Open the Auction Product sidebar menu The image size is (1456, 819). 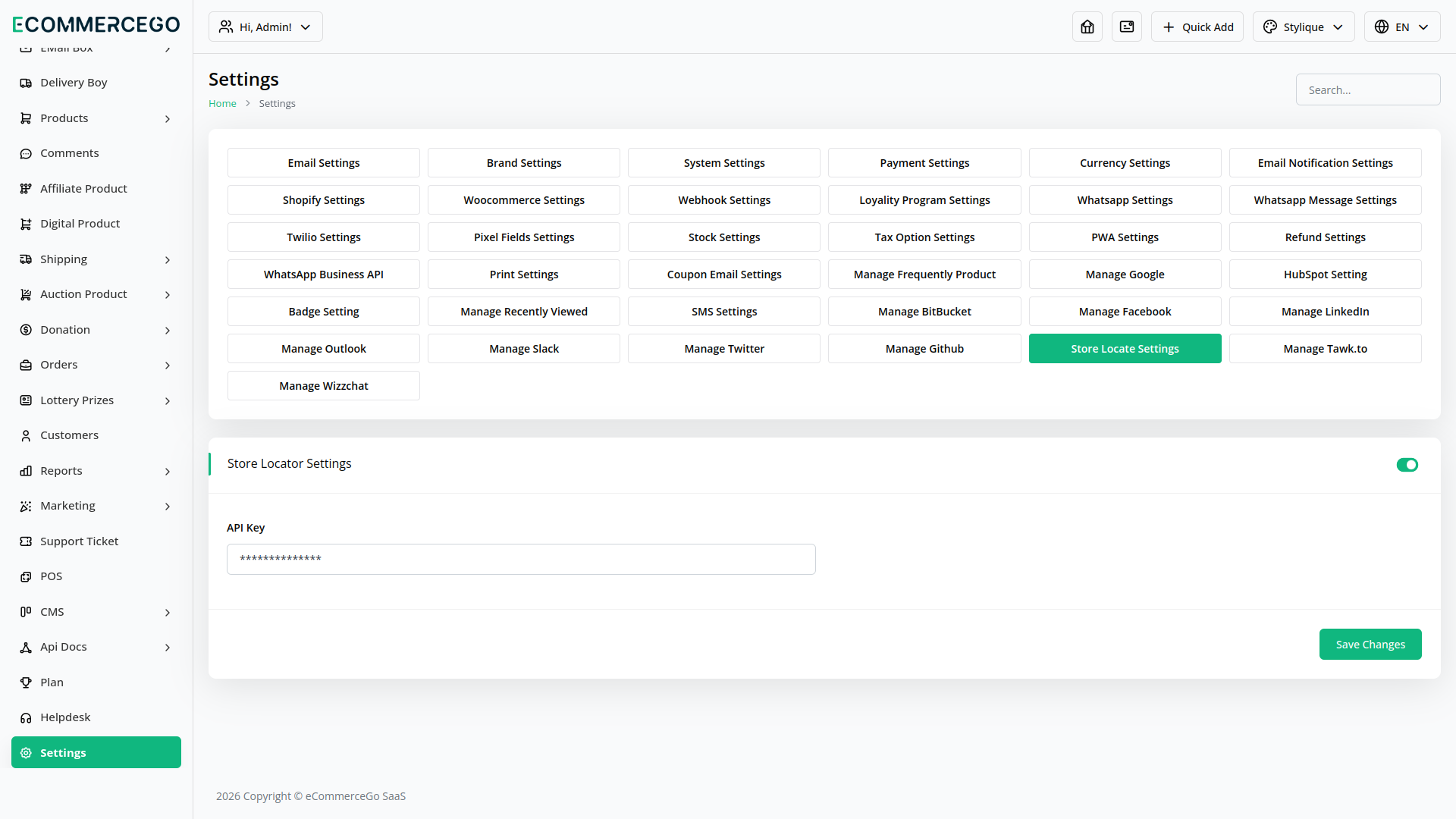point(96,294)
